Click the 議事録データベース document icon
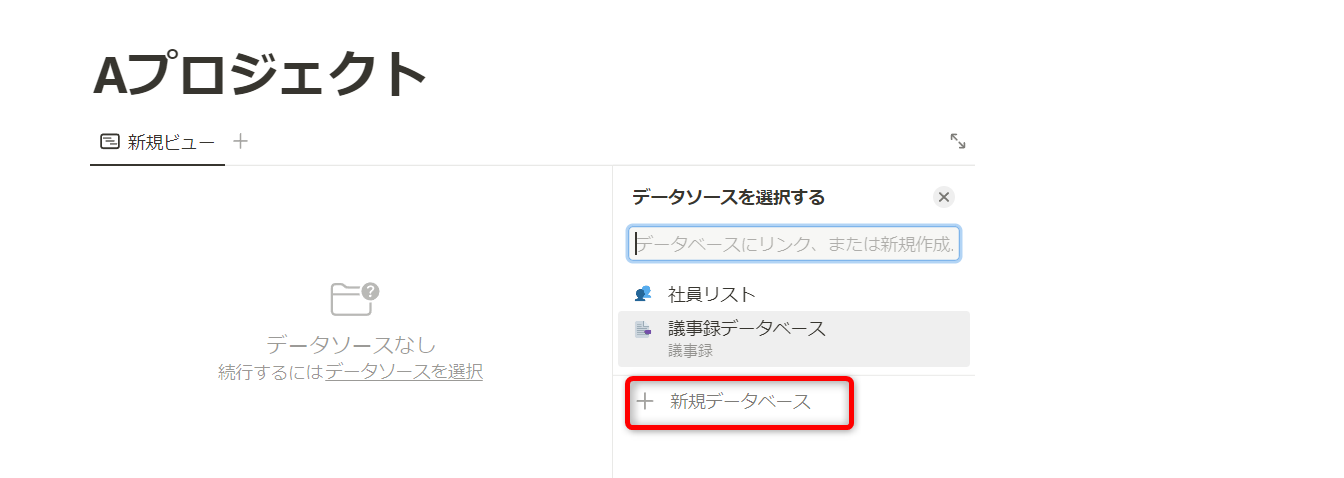The image size is (1344, 478). click(x=643, y=331)
